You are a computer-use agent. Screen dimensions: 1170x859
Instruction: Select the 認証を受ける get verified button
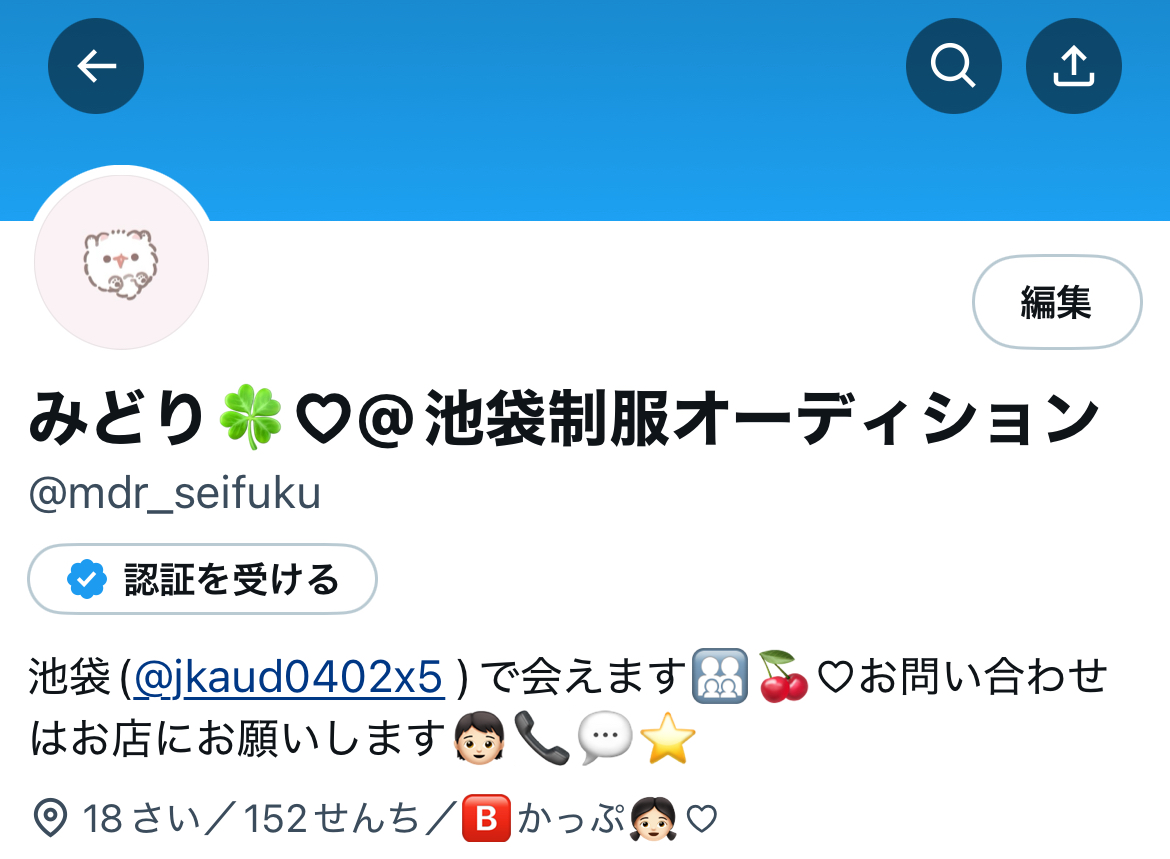[202, 579]
